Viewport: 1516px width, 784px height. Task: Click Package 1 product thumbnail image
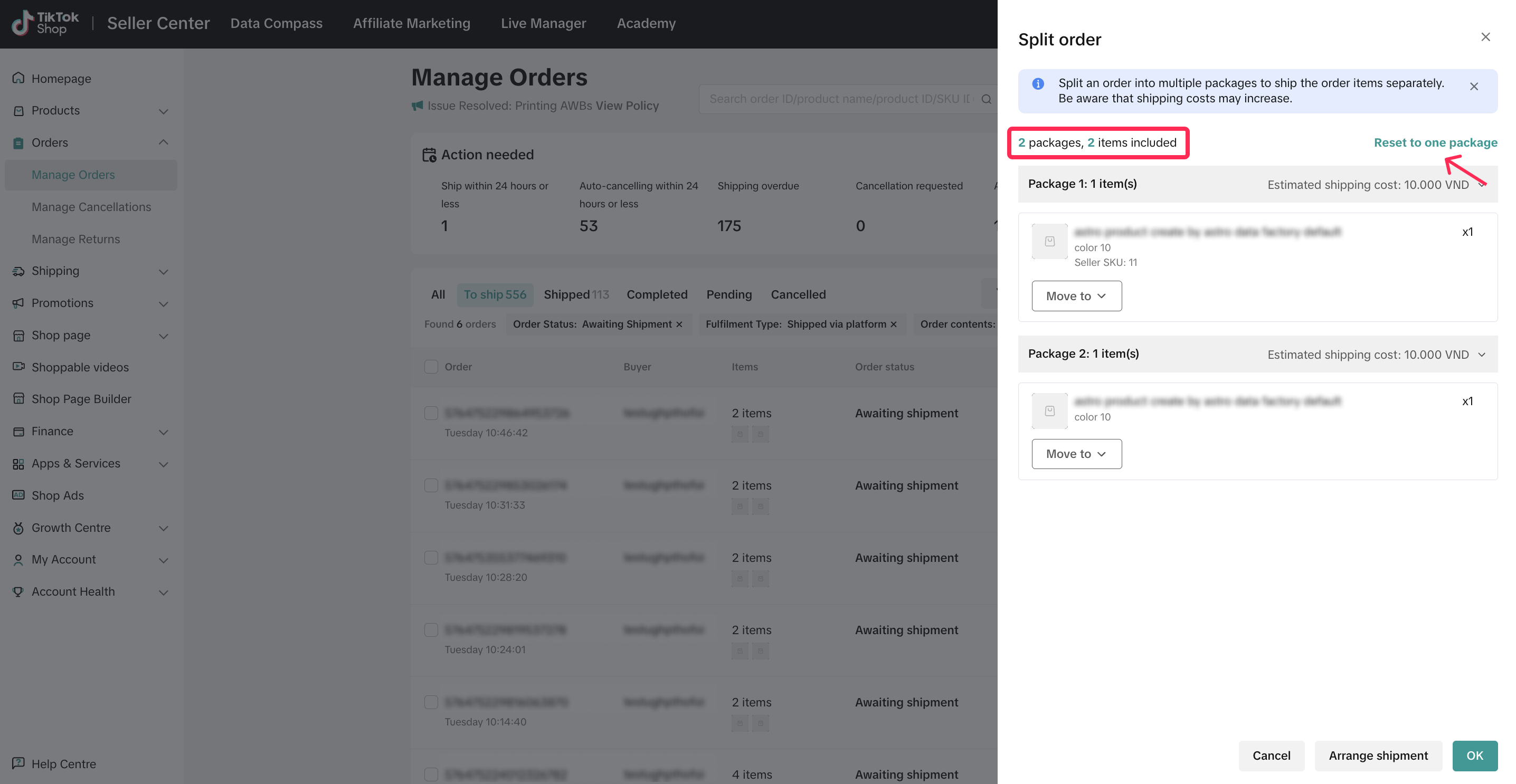point(1049,241)
